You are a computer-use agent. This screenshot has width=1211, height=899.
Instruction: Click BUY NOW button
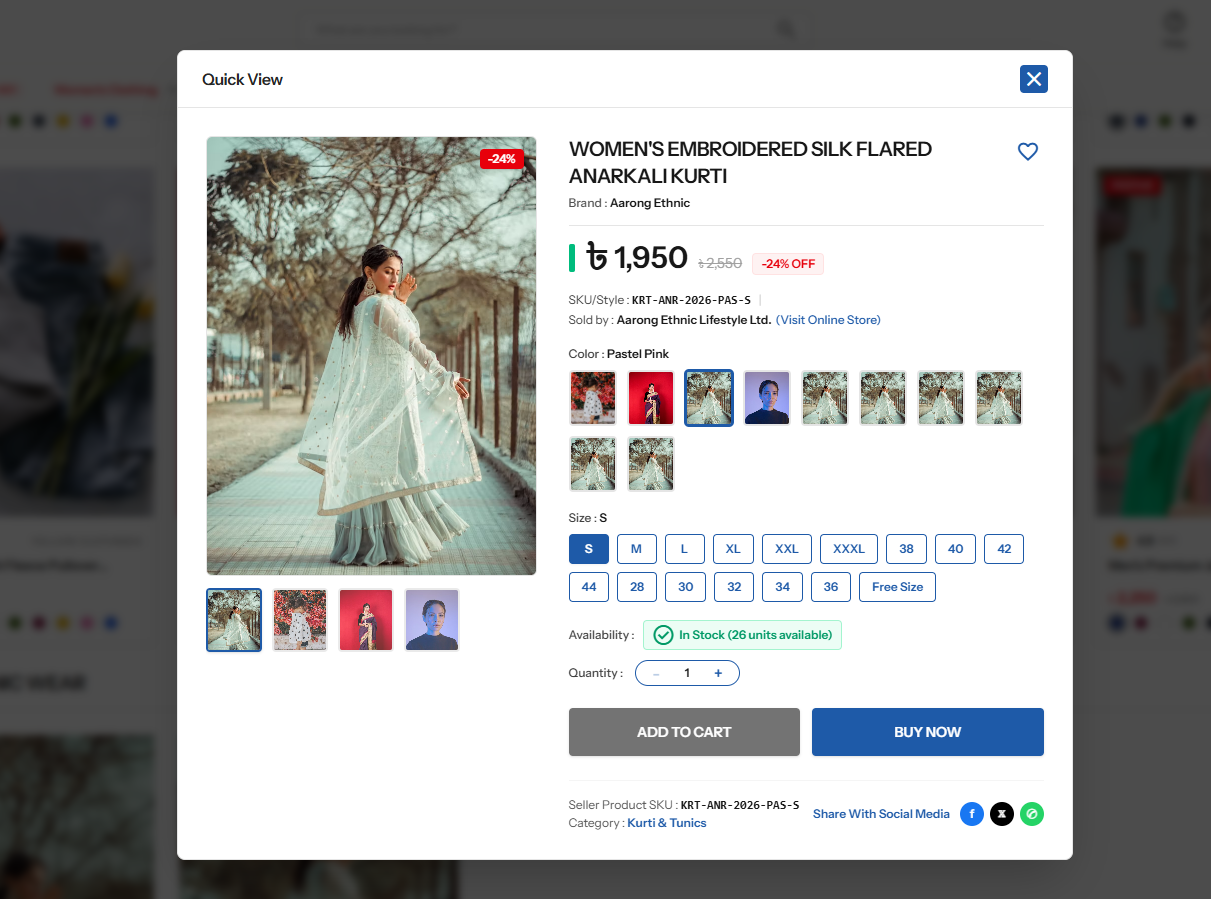[x=928, y=732]
